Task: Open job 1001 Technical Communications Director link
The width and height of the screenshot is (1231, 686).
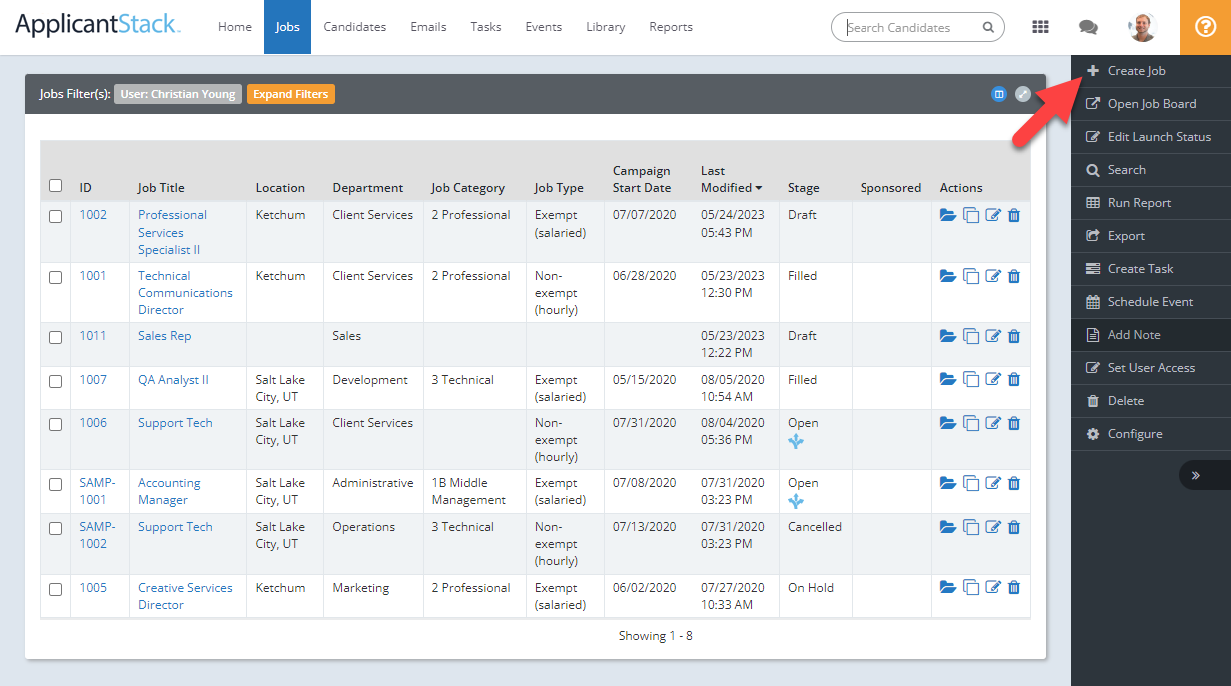Action: [186, 292]
